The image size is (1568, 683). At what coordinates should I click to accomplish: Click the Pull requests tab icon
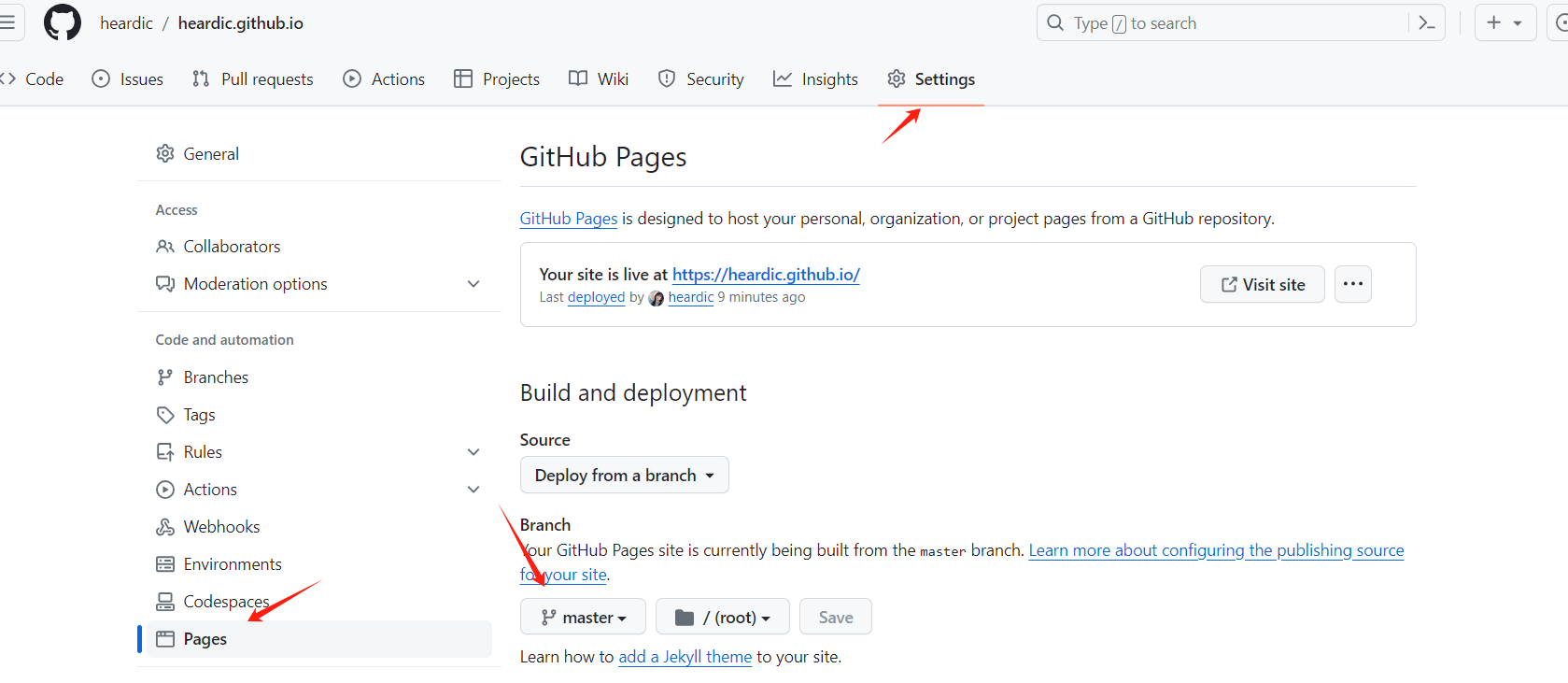click(x=201, y=78)
